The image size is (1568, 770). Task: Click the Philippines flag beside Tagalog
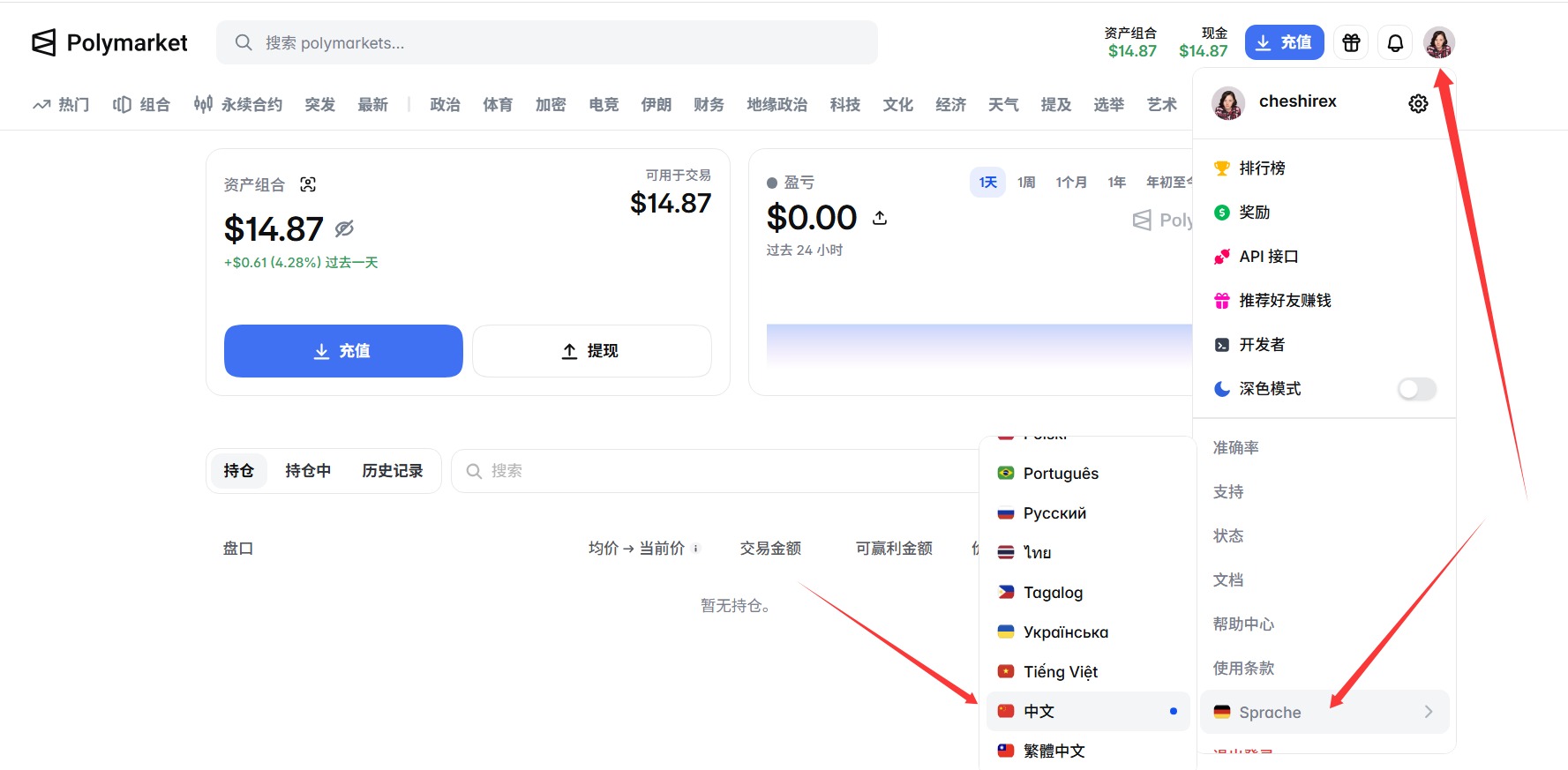coord(1006,592)
